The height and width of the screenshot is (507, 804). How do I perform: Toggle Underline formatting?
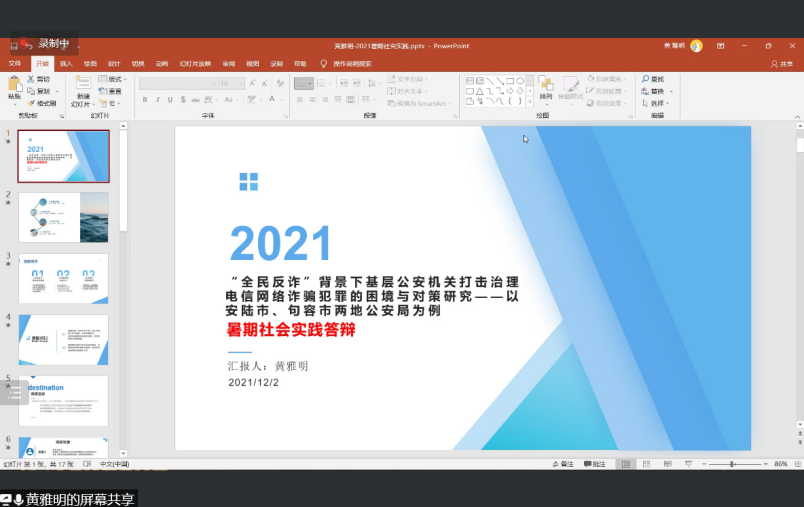[171, 100]
